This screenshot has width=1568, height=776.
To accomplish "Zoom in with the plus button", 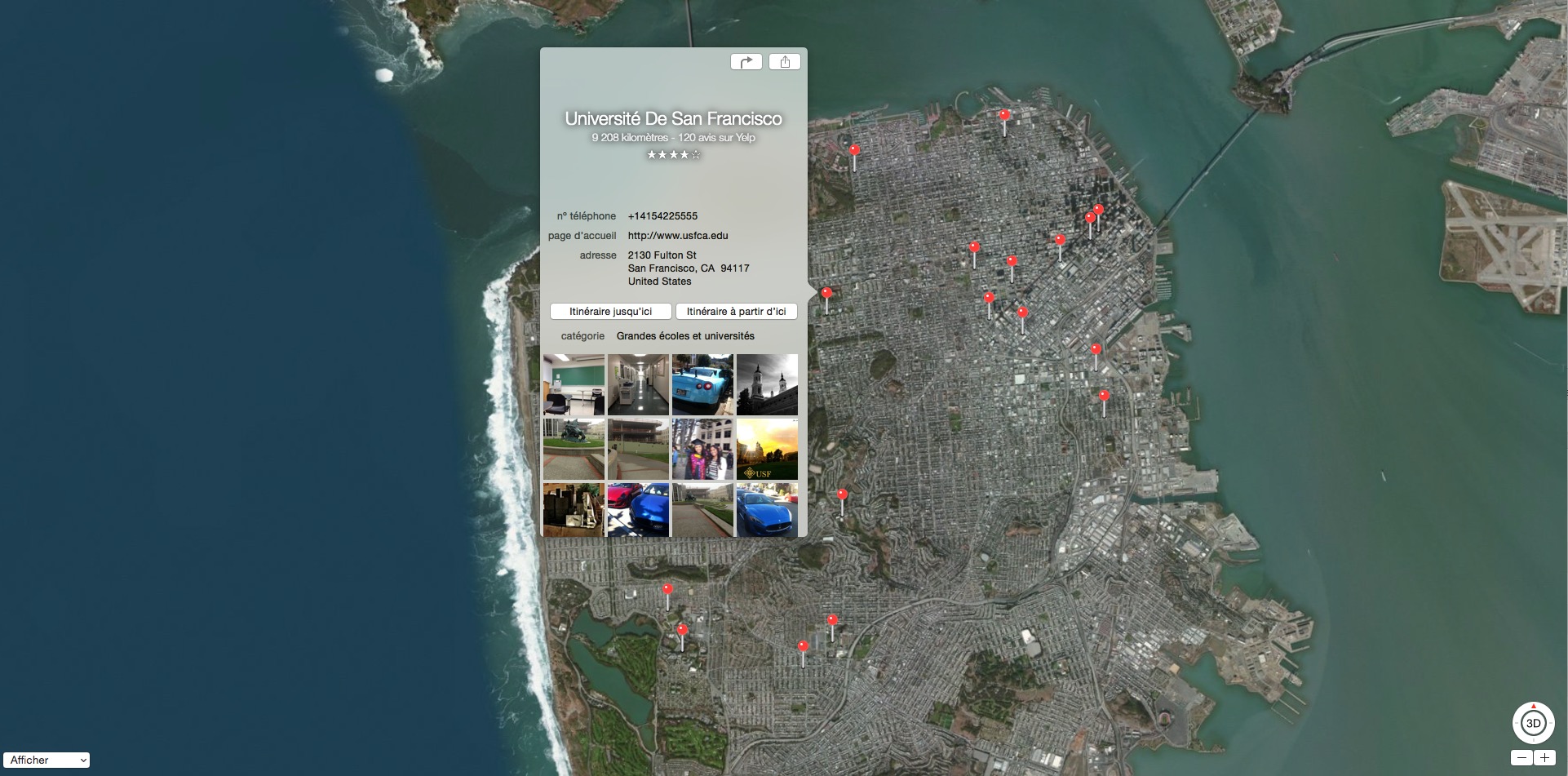I will point(1544,758).
